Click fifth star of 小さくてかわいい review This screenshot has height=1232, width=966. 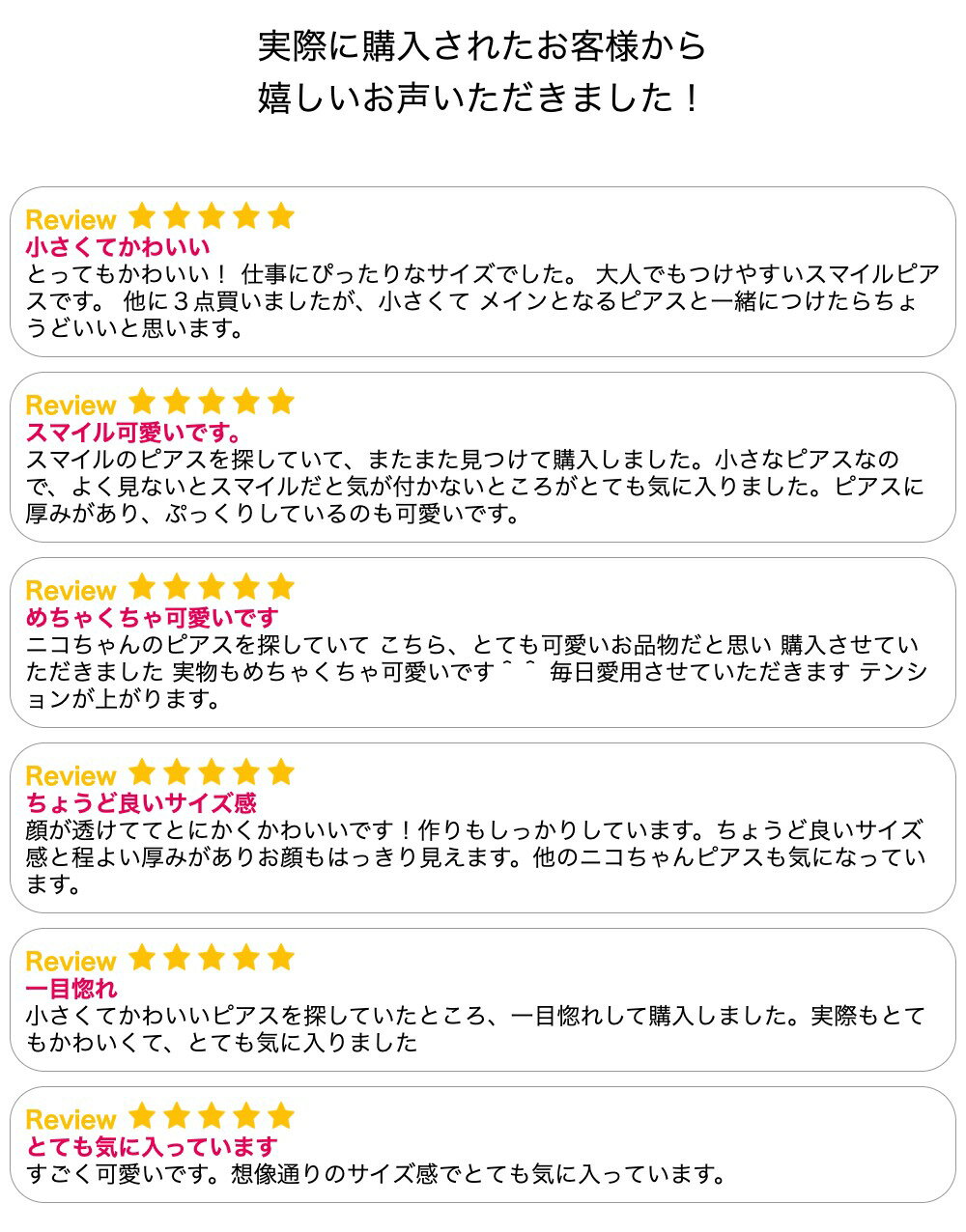point(281,215)
